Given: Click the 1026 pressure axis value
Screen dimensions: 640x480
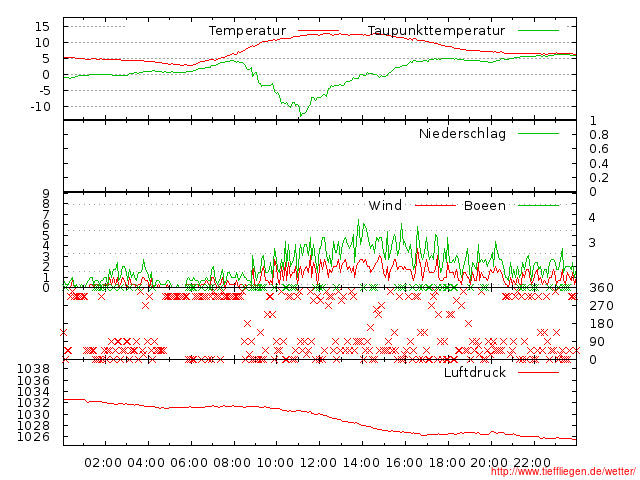Looking at the screenshot, I should click(33, 437).
